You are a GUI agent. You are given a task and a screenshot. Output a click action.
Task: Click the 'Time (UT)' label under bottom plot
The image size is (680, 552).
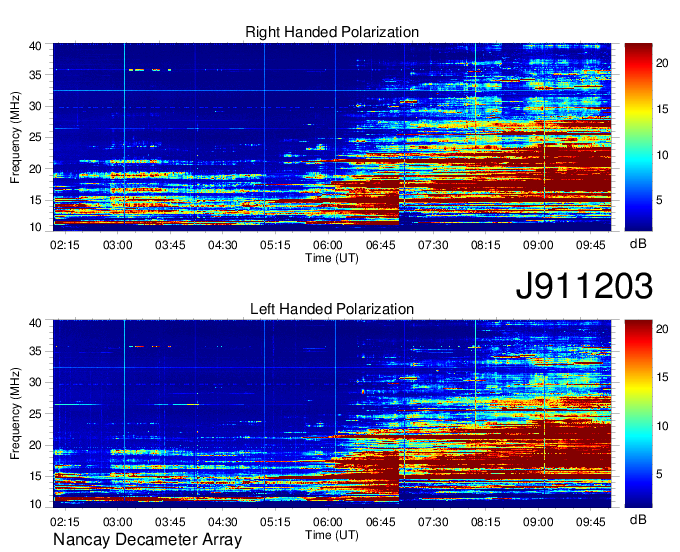332,535
